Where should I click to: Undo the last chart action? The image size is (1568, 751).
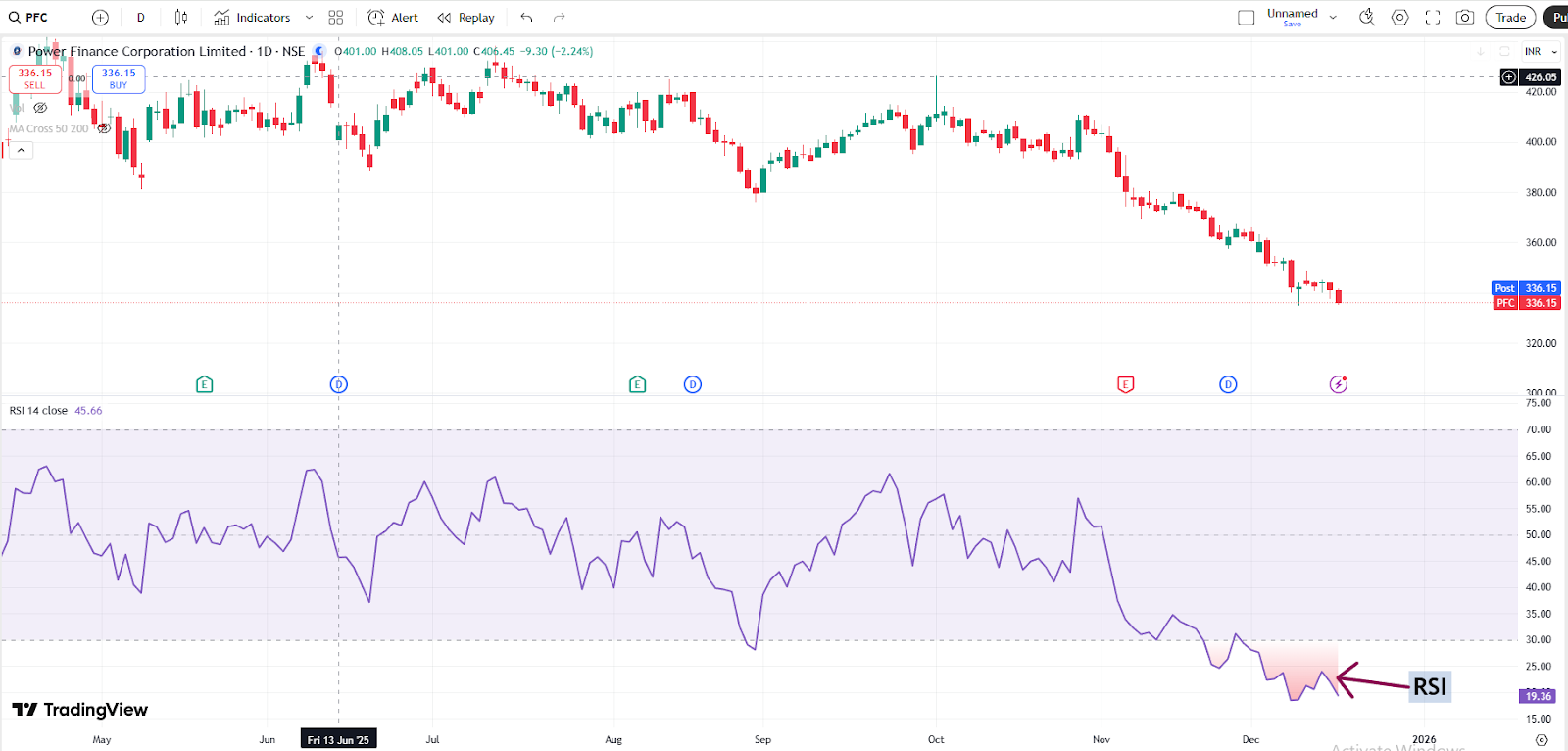527,18
